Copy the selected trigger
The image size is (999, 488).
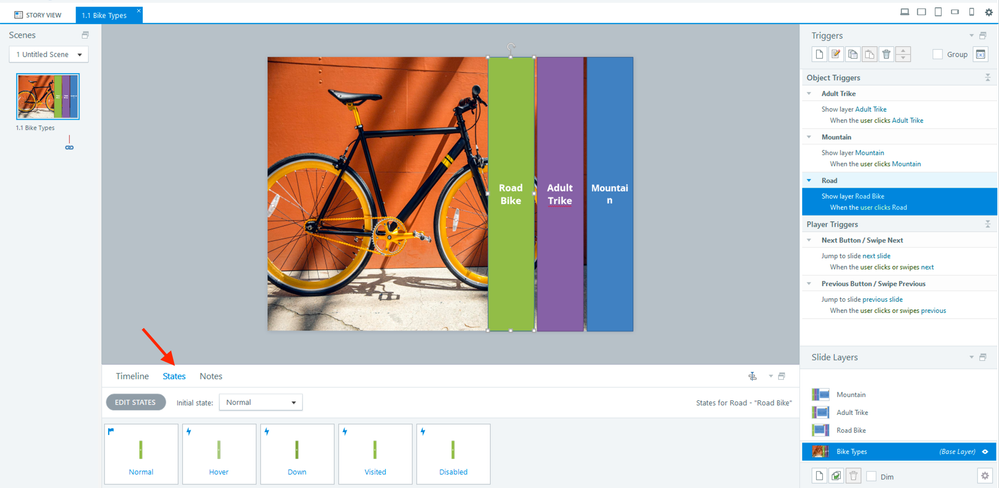click(853, 54)
